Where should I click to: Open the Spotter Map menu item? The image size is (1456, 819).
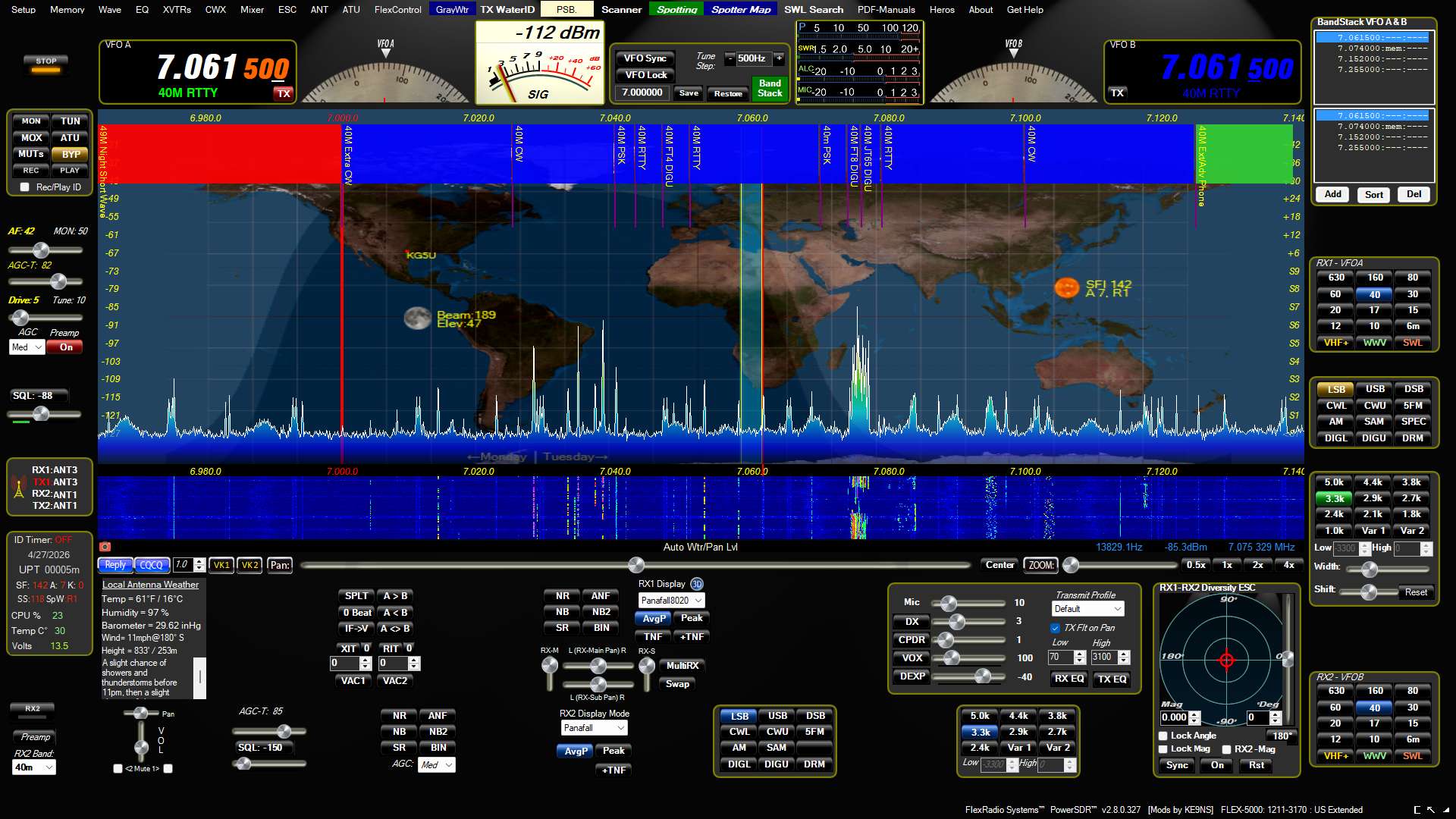click(741, 10)
